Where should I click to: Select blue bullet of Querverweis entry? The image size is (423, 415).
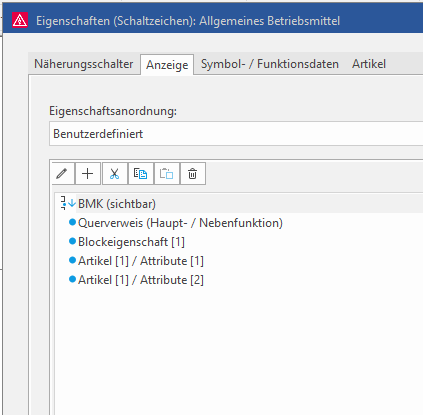tap(72, 222)
